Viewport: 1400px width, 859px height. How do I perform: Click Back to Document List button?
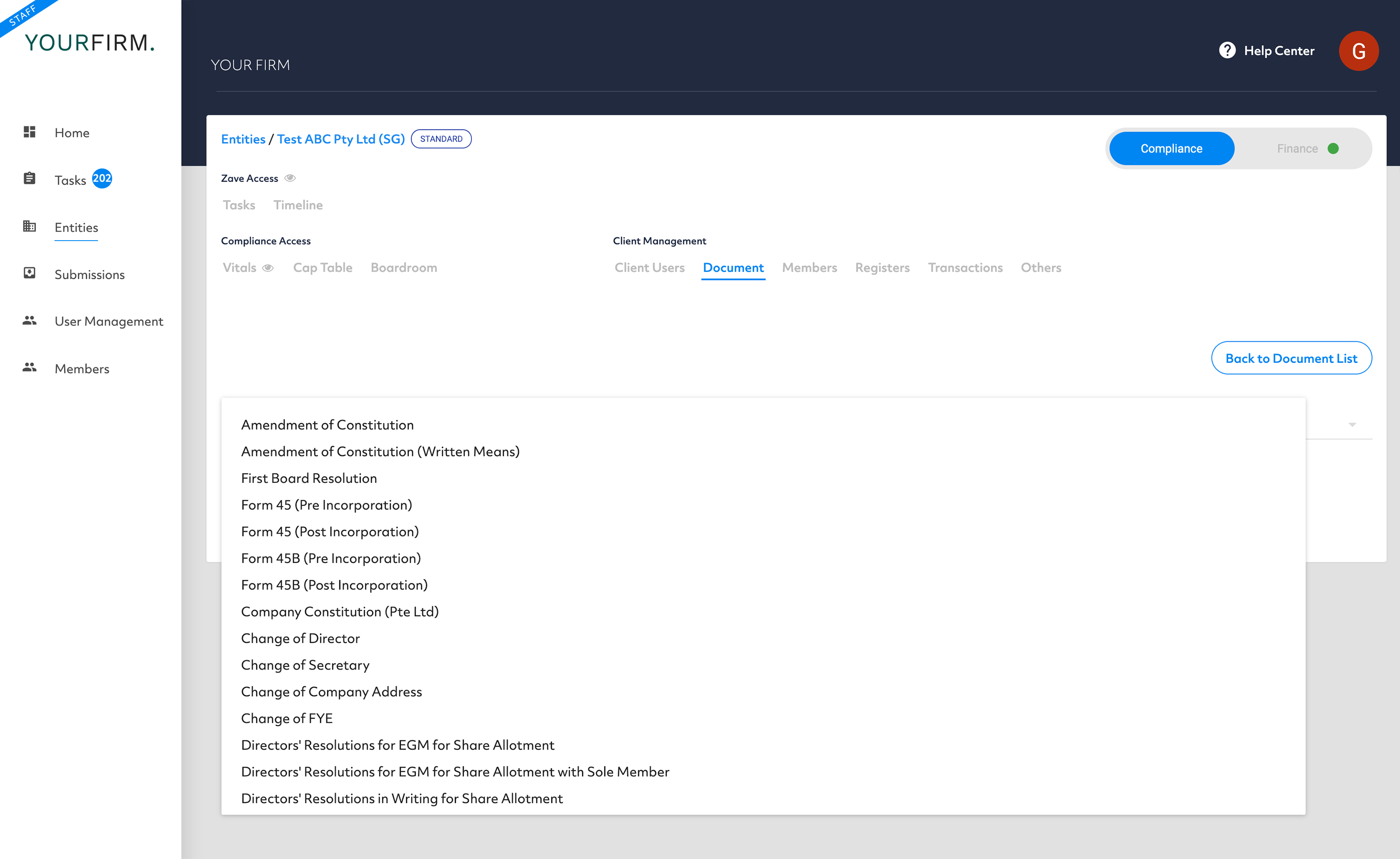point(1291,358)
